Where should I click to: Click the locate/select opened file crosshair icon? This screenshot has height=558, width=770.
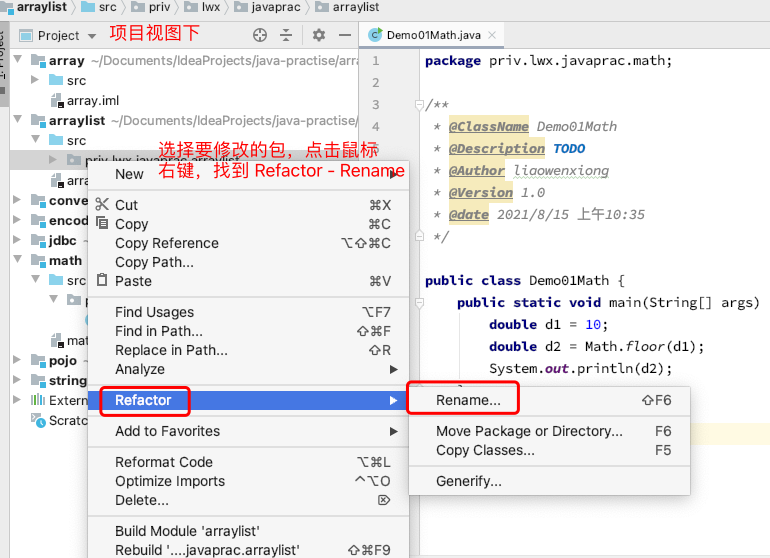point(260,35)
